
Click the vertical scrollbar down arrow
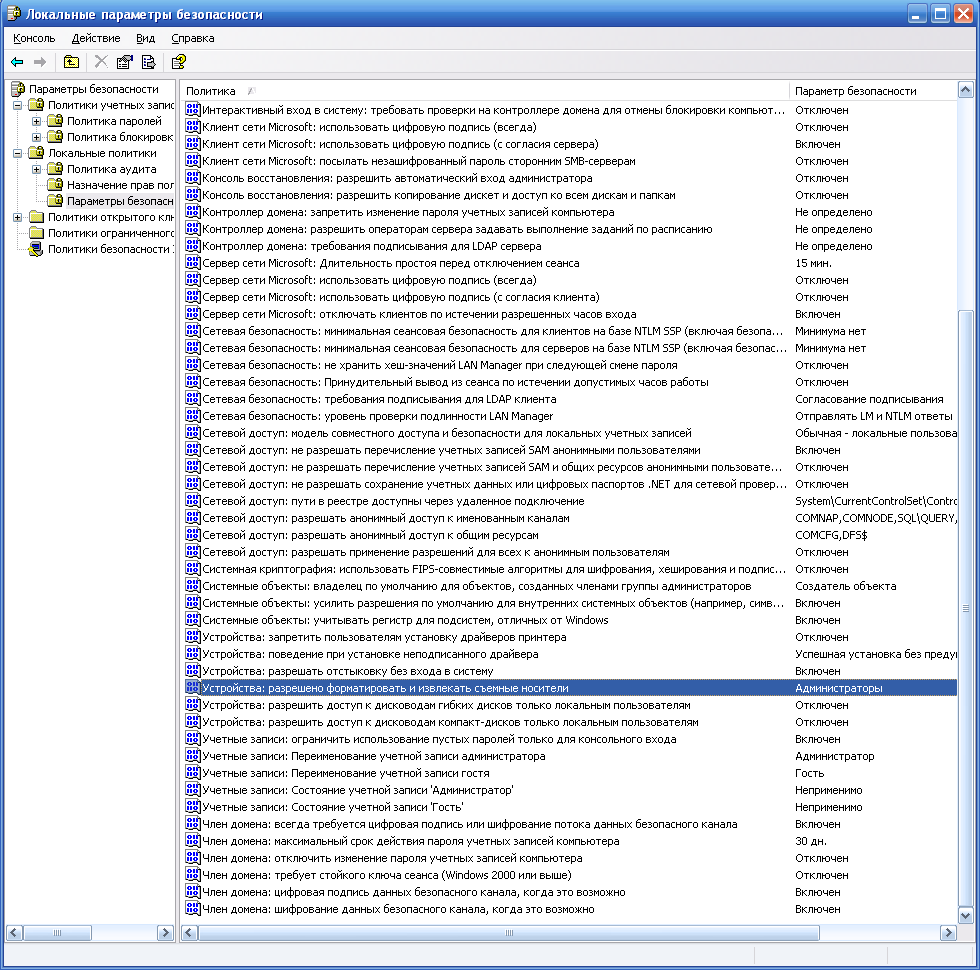click(x=965, y=916)
